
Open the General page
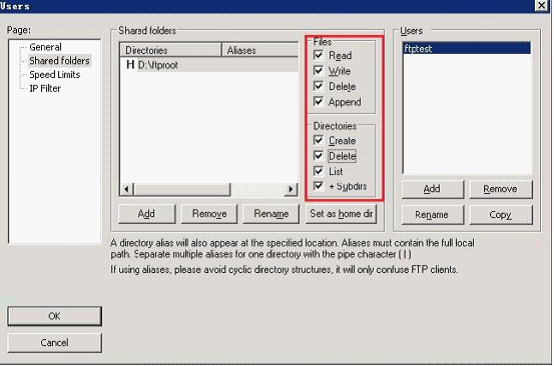(45, 47)
